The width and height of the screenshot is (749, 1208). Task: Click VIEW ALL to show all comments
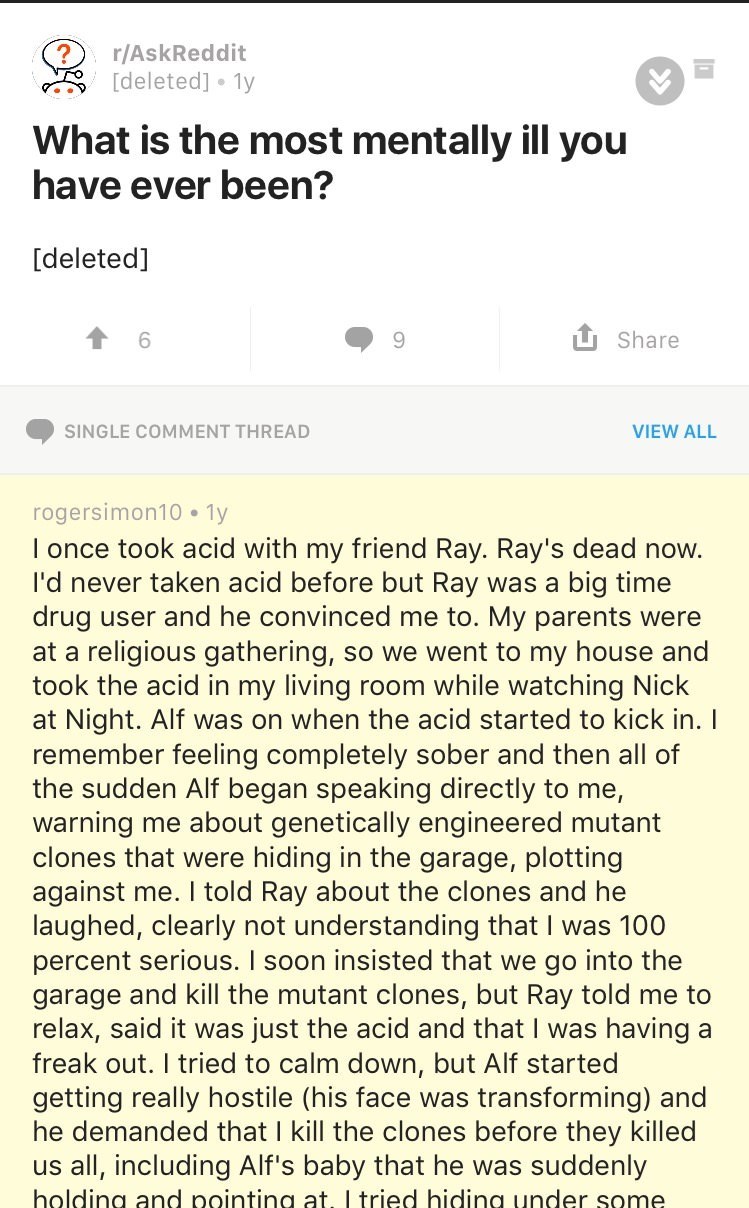(674, 432)
